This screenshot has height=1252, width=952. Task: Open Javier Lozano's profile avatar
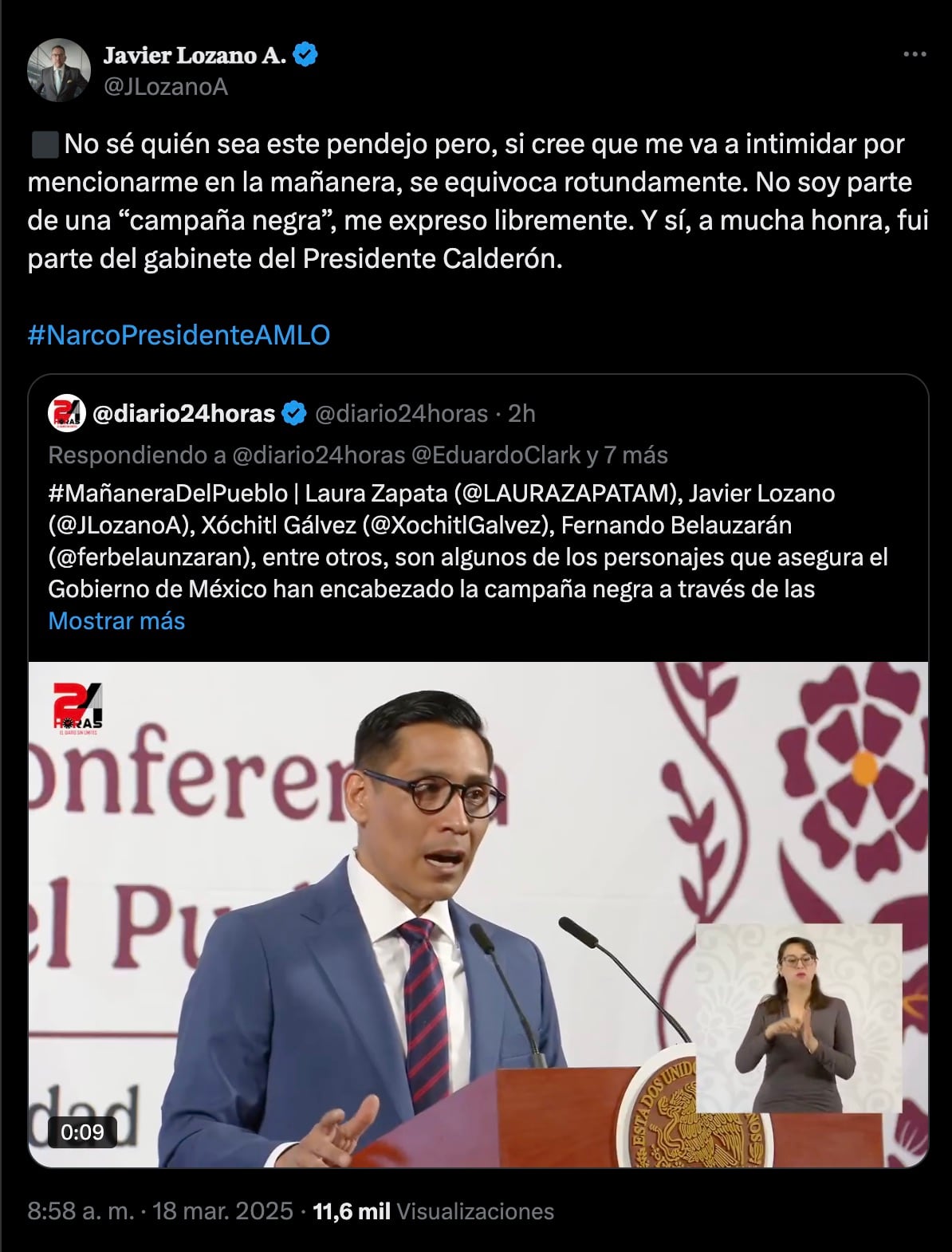pyautogui.click(x=59, y=70)
